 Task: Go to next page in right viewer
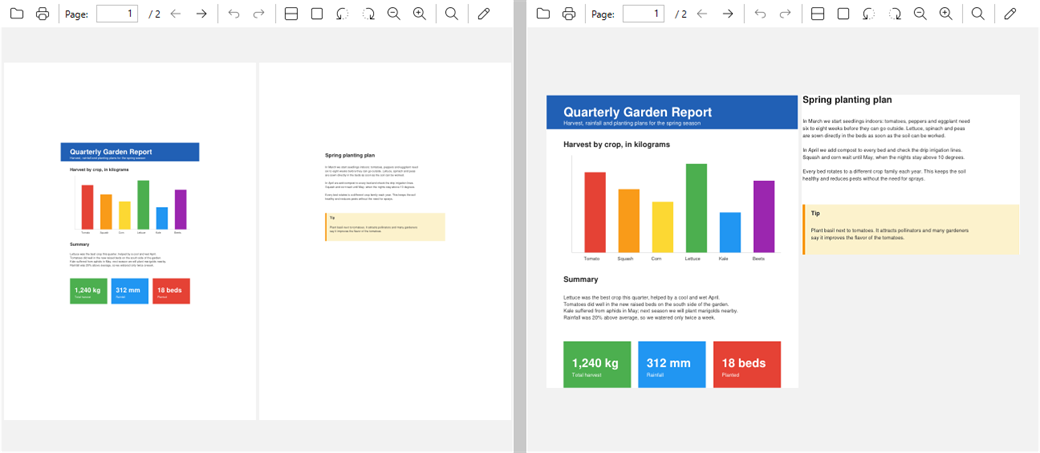pos(728,14)
